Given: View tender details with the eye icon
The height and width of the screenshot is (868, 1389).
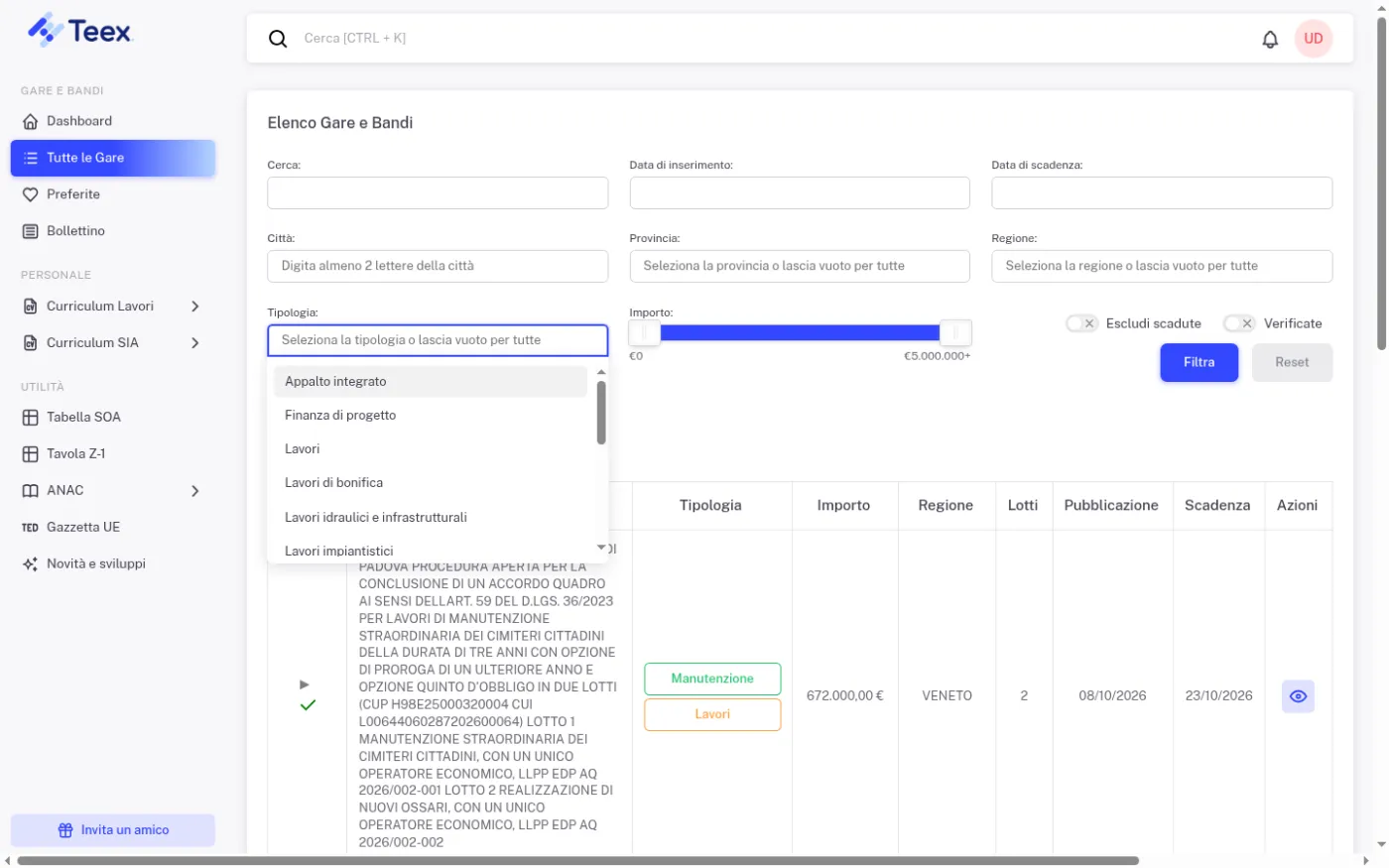Looking at the screenshot, I should tap(1298, 696).
